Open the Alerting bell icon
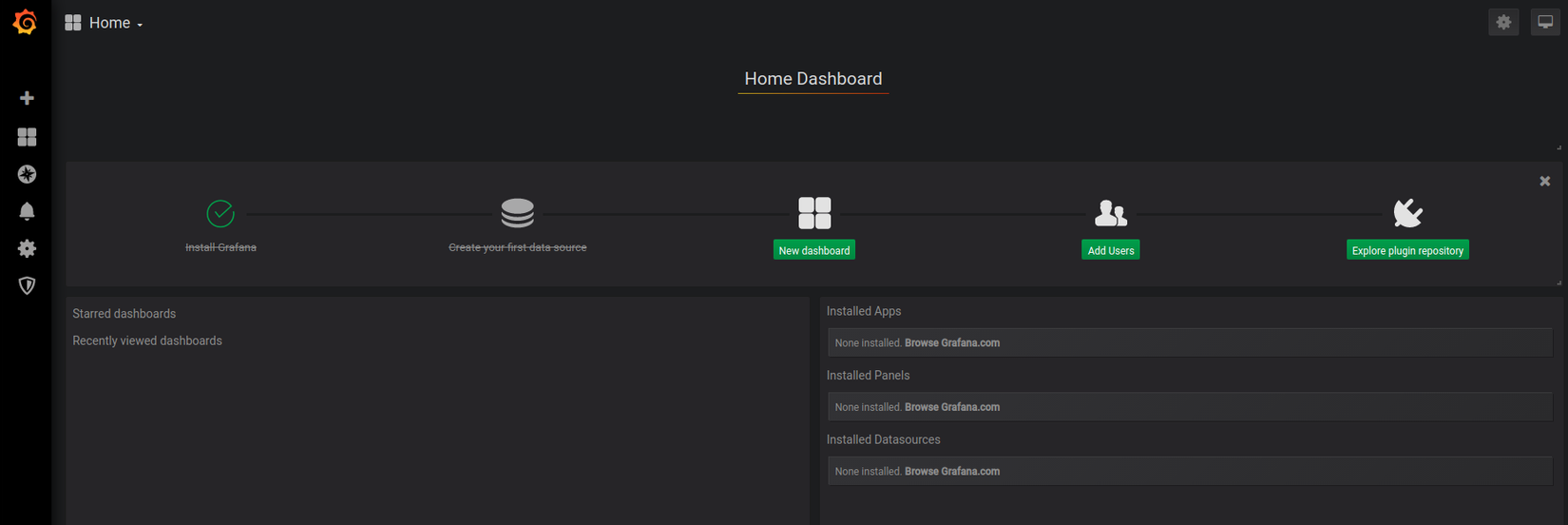Image resolution: width=1568 pixels, height=525 pixels. (x=27, y=211)
